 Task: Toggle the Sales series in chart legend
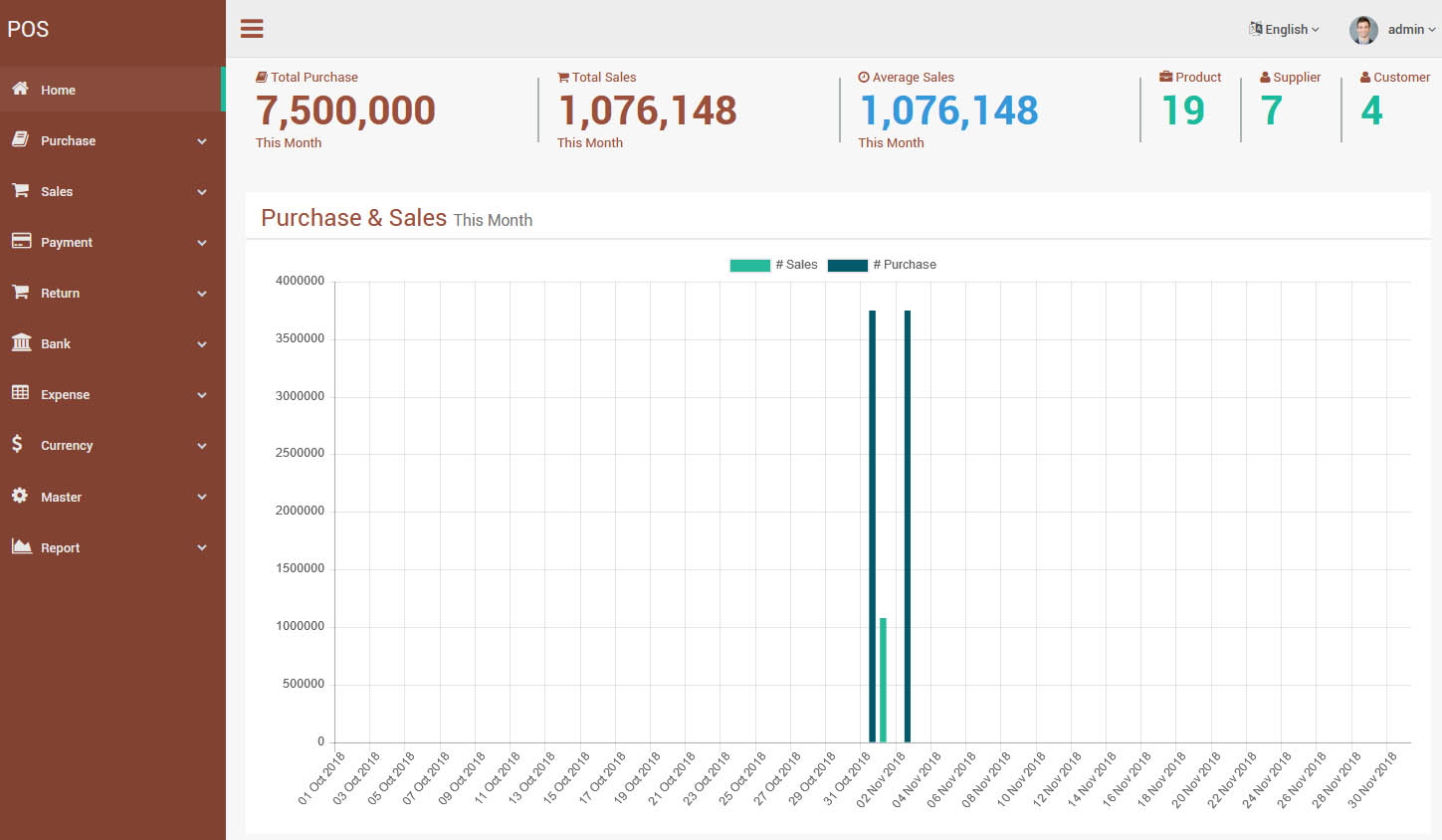click(x=773, y=265)
